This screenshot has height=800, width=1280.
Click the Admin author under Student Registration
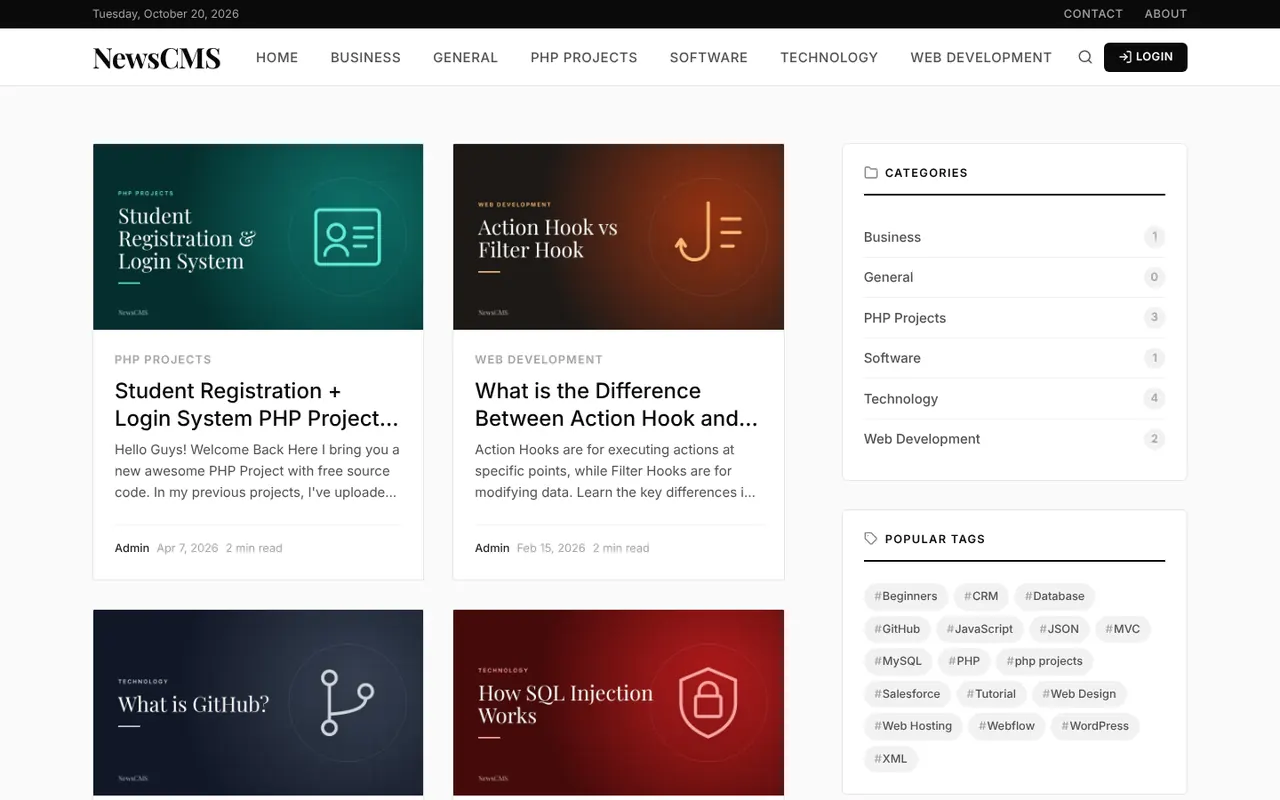point(132,548)
